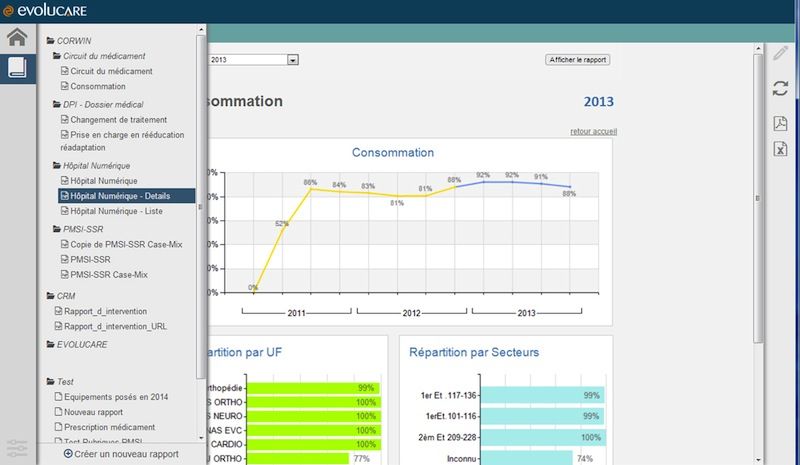Viewport: 800px width, 465px height.
Task: Refresh the report with the reload icon
Action: tap(780, 88)
